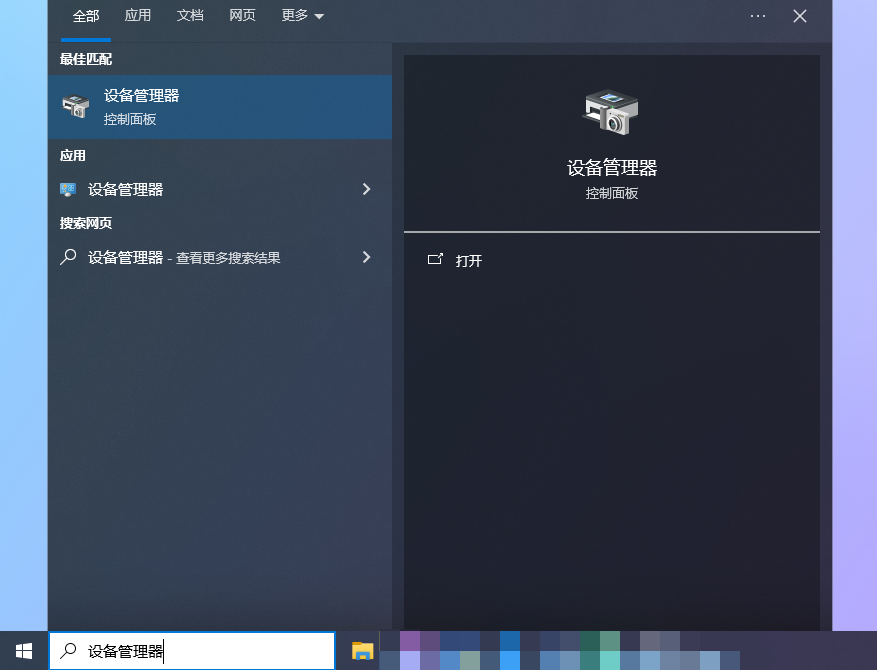The height and width of the screenshot is (670, 877).
Task: Switch to the 应用 tab
Action: pos(137,15)
